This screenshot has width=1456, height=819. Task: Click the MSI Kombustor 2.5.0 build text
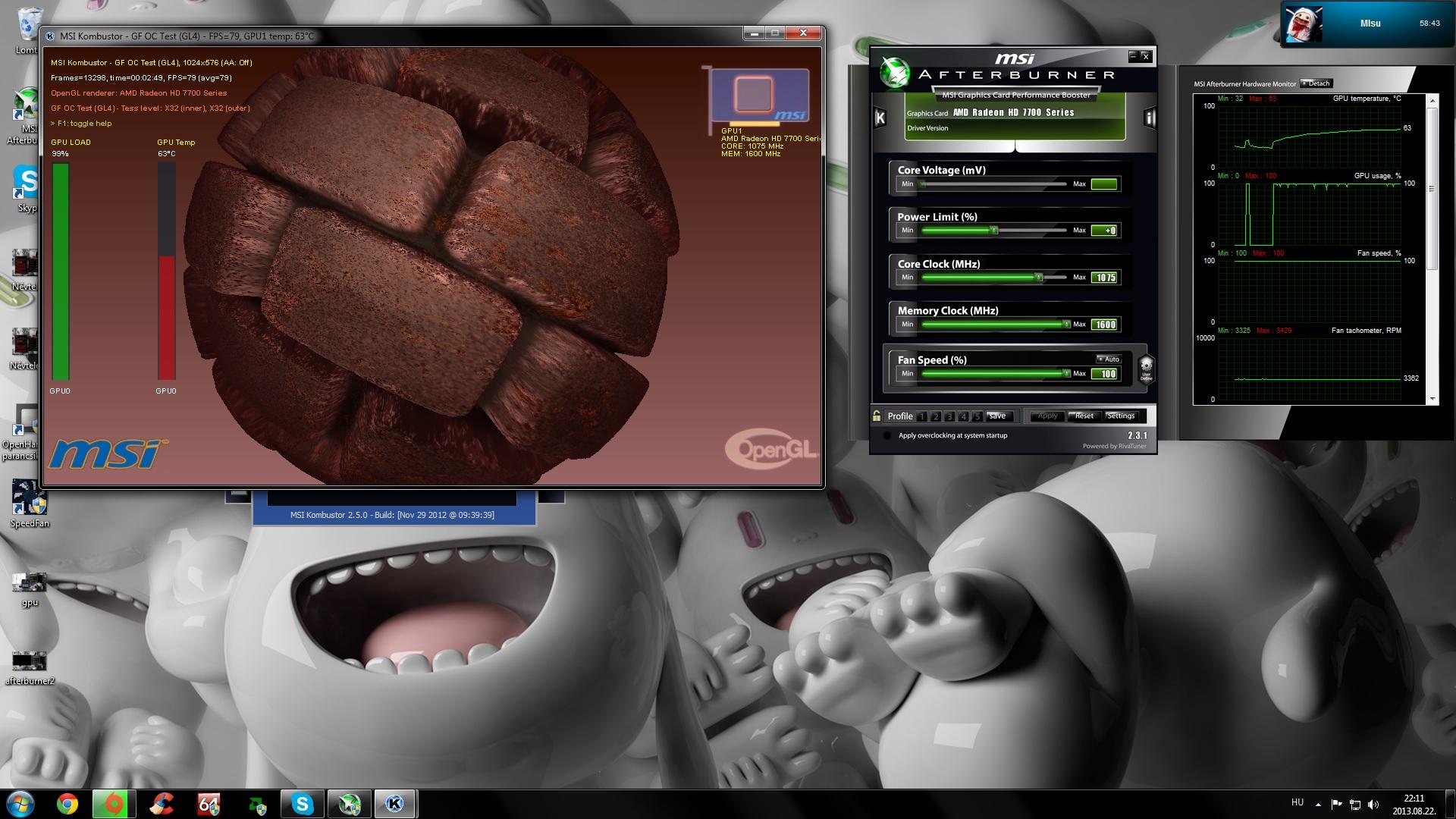coord(392,515)
